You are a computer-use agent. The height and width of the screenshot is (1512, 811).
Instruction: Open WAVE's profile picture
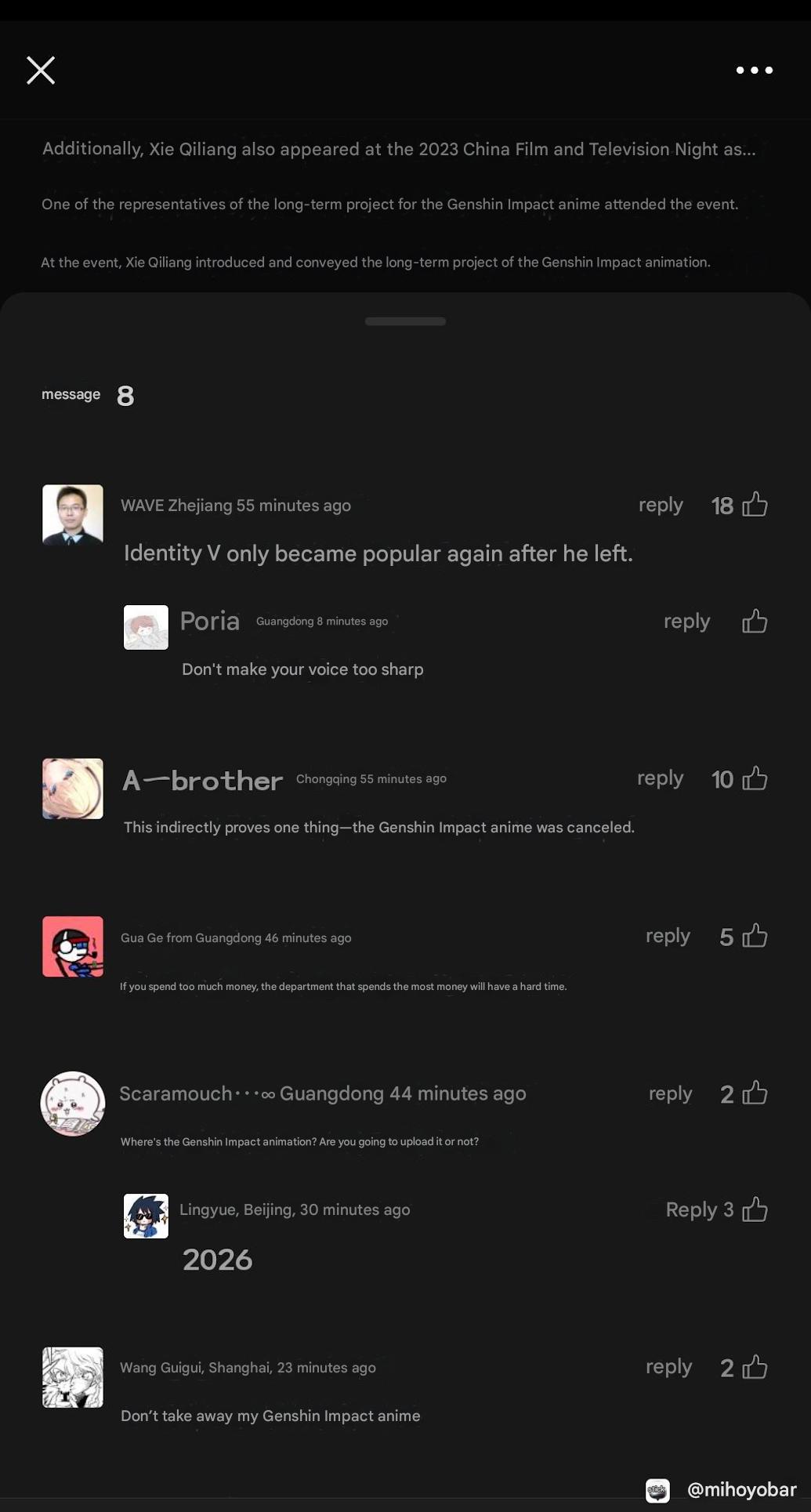[73, 514]
